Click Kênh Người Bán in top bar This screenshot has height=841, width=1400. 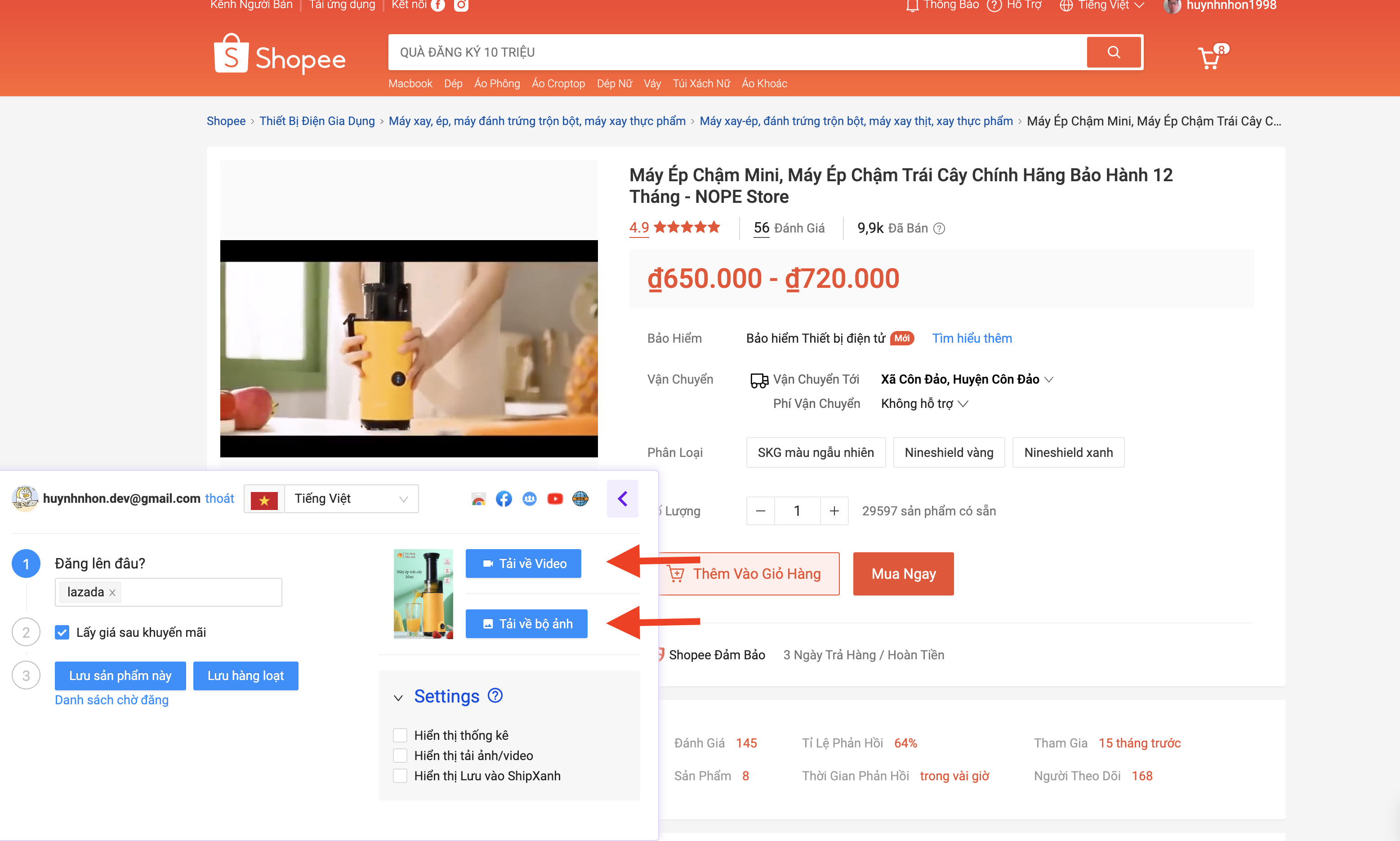251,5
